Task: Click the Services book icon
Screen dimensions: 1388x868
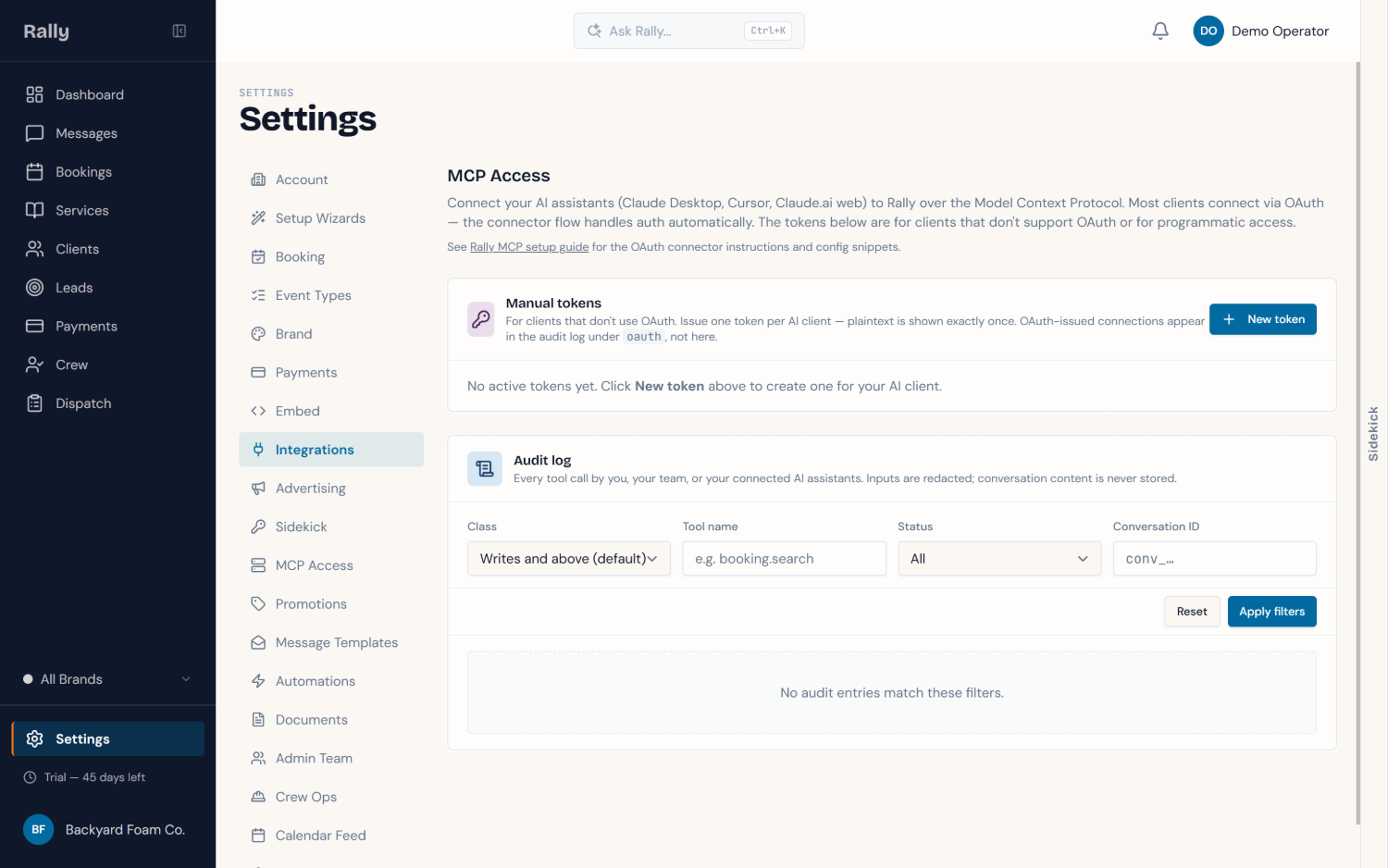Action: click(34, 210)
